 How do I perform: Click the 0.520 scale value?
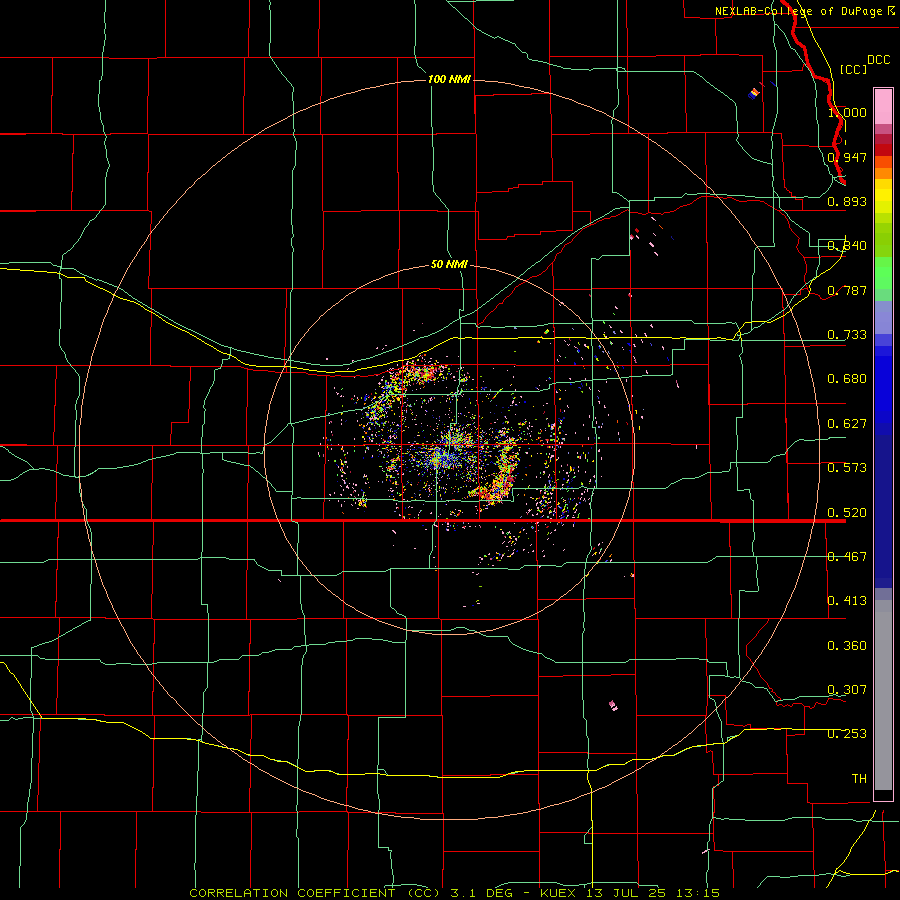coord(847,512)
